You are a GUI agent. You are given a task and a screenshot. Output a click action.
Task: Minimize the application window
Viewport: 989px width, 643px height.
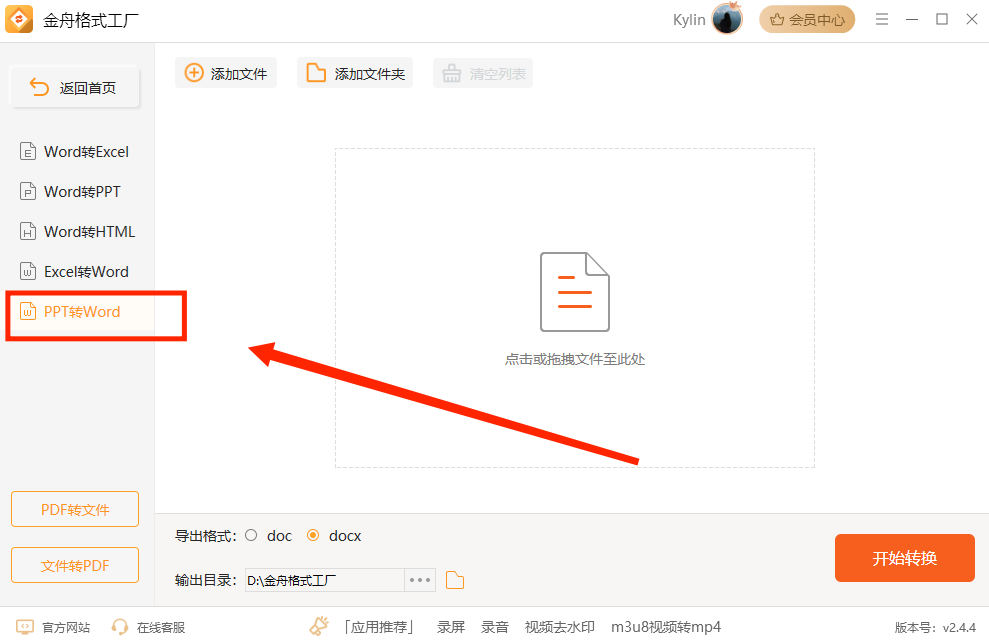[x=912, y=20]
